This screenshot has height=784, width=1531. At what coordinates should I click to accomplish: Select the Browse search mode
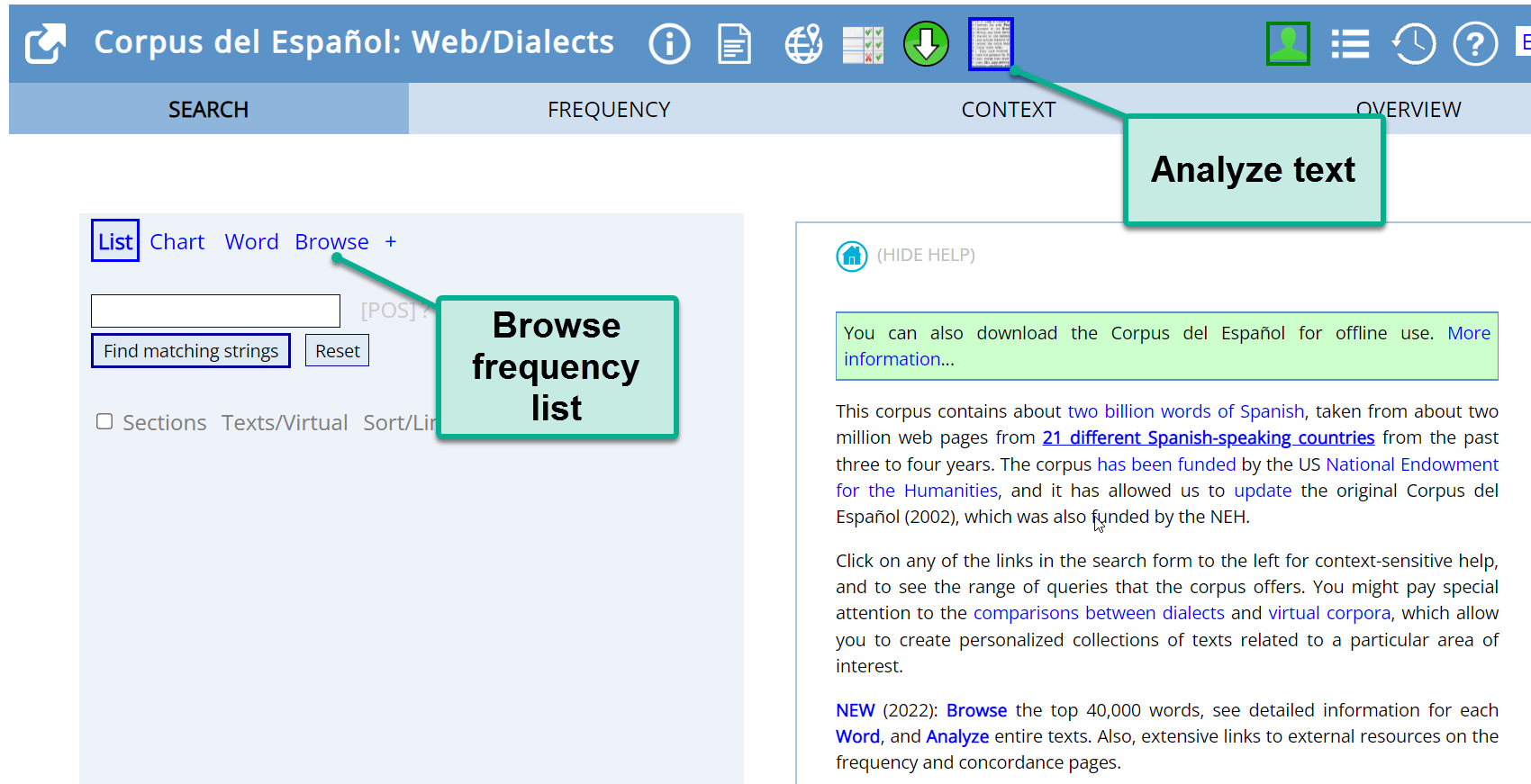click(x=331, y=241)
